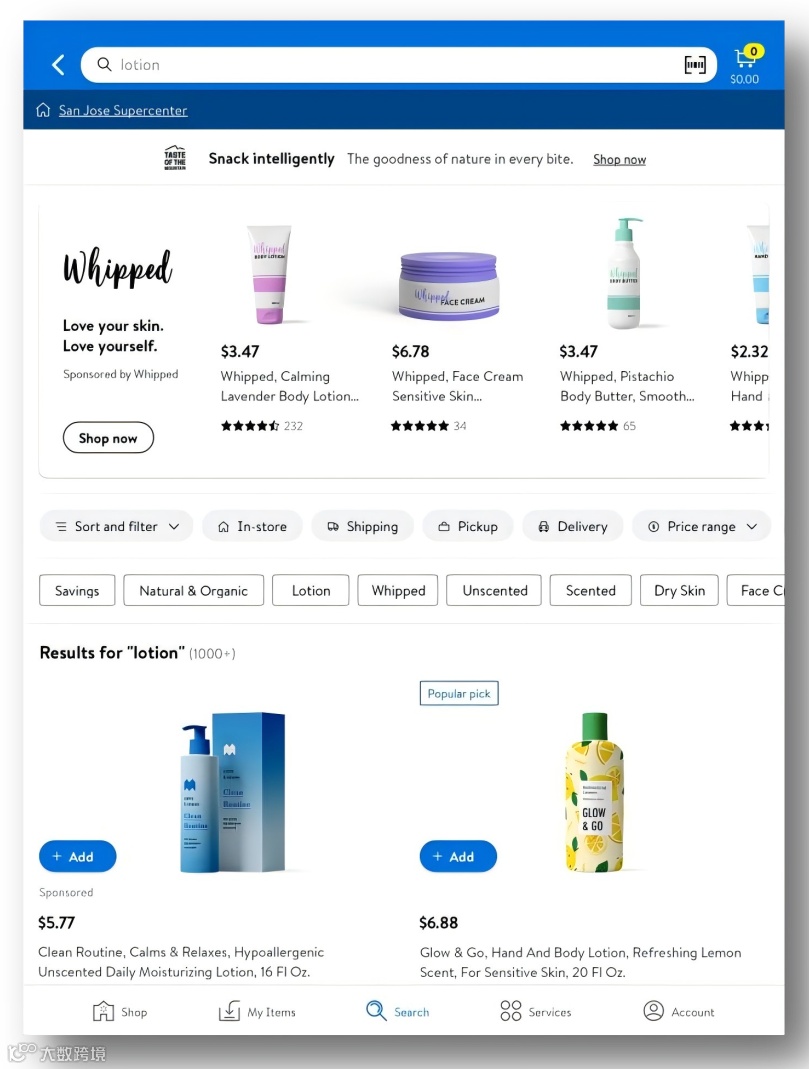Open the shopping cart icon
This screenshot has width=809, height=1069.
746,59
